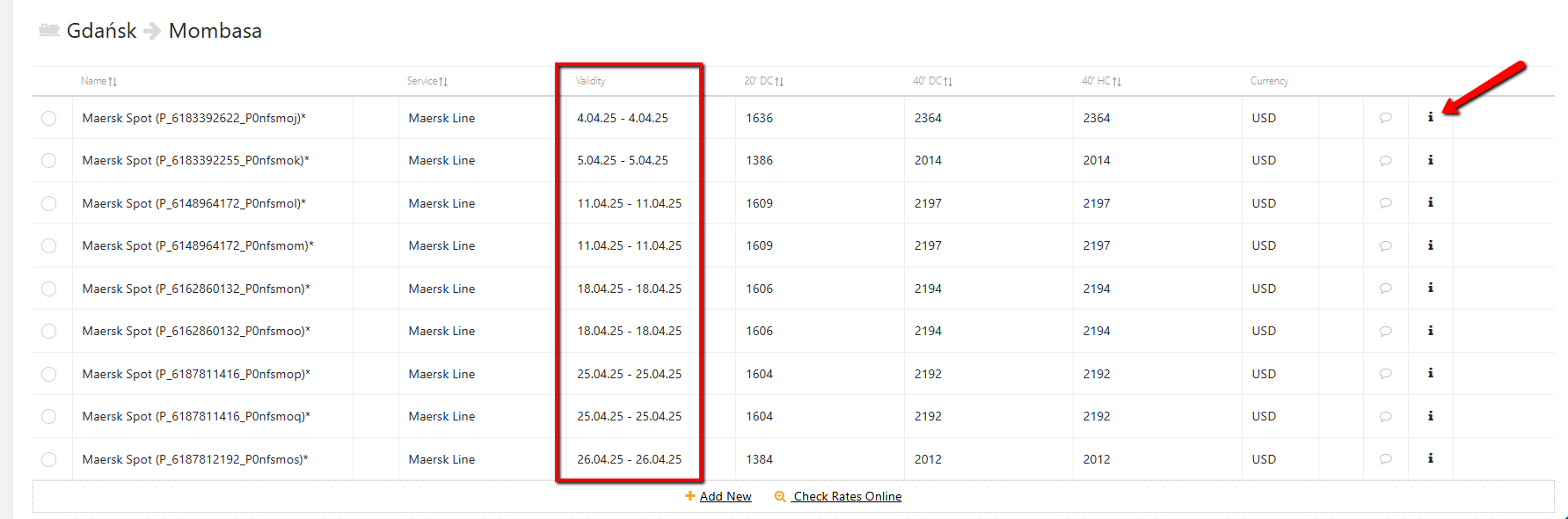The image size is (1568, 519).
Task: Open comment bubble for P0nfsmoq rate
Action: [x=1385, y=417]
